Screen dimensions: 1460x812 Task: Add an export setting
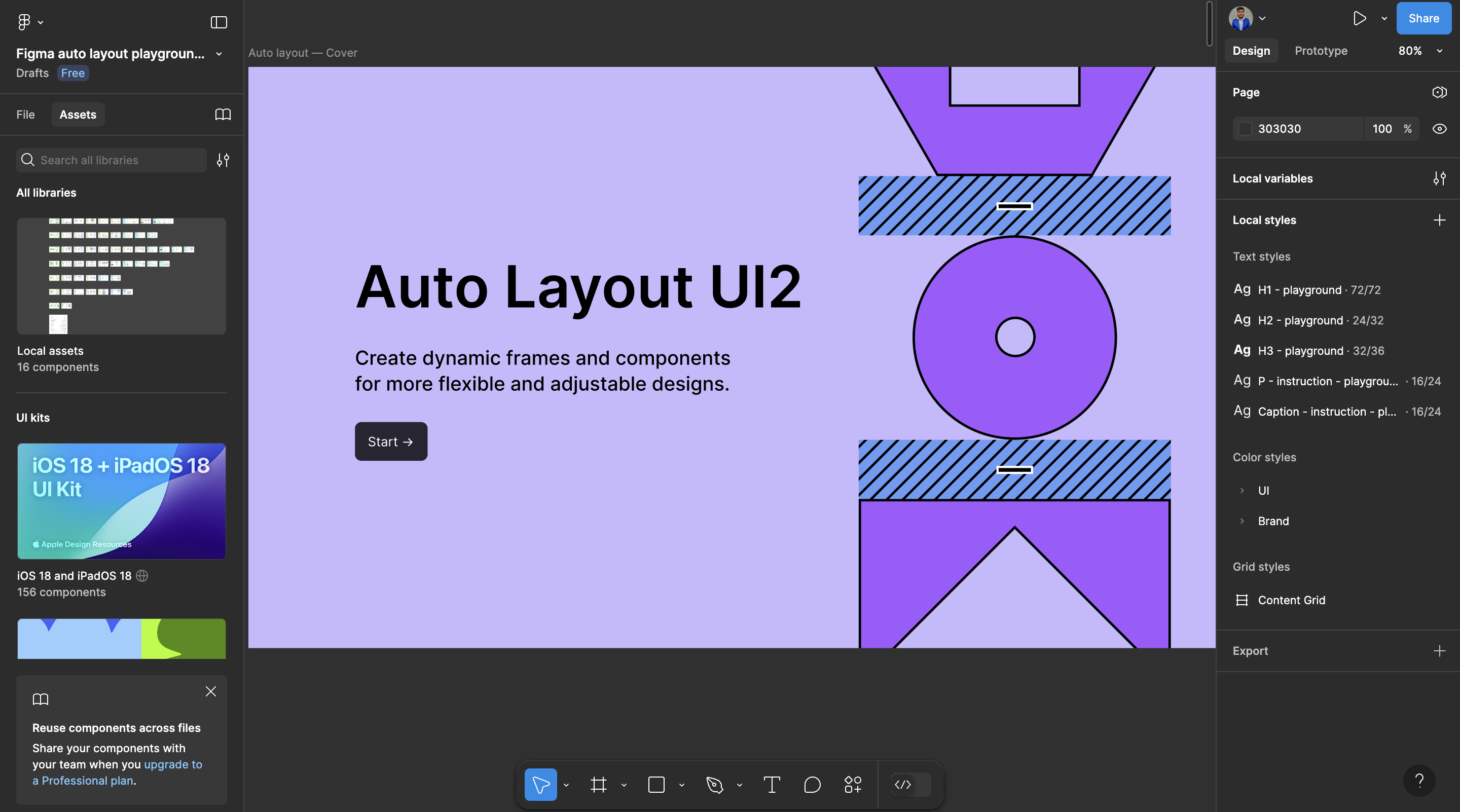tap(1440, 650)
